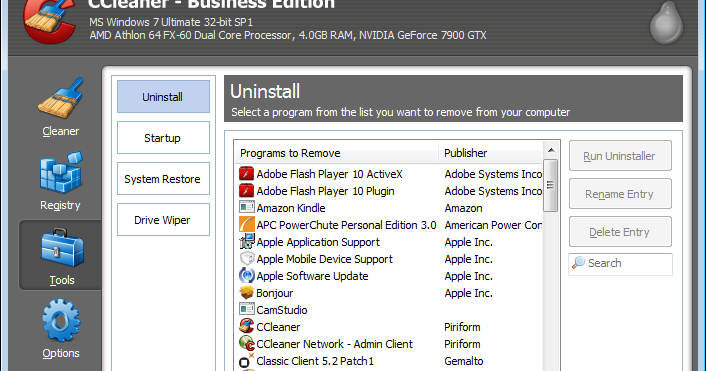
Task: Switch to the Uninstall tab
Action: [163, 97]
